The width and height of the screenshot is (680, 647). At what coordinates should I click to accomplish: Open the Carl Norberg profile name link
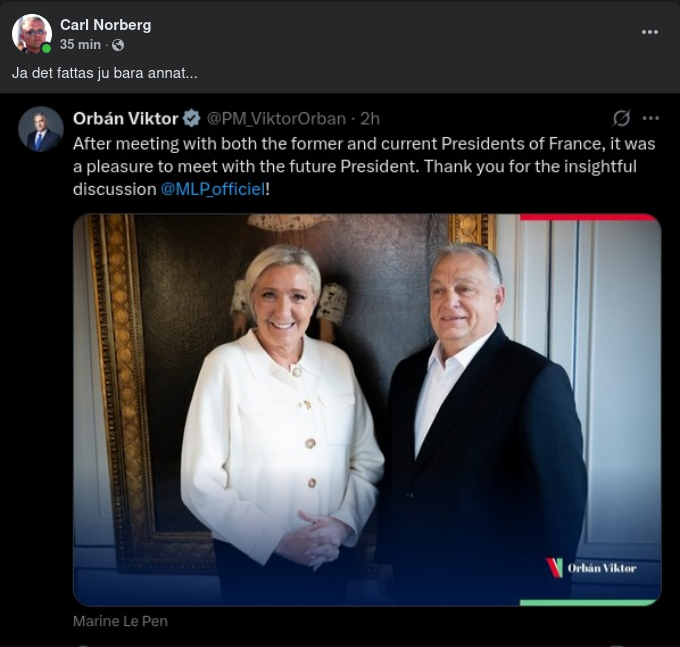105,24
